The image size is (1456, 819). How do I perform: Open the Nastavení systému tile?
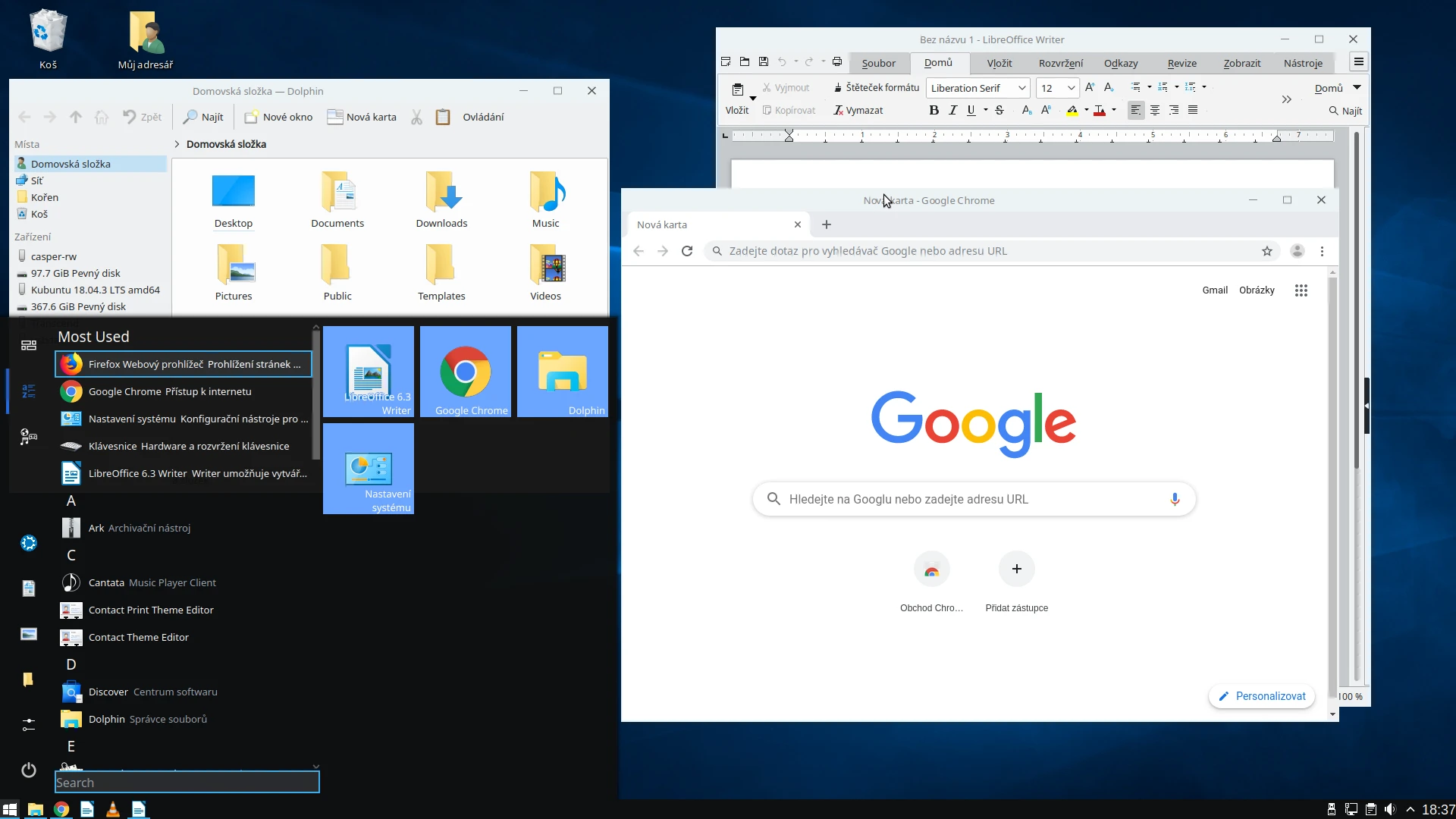point(369,469)
